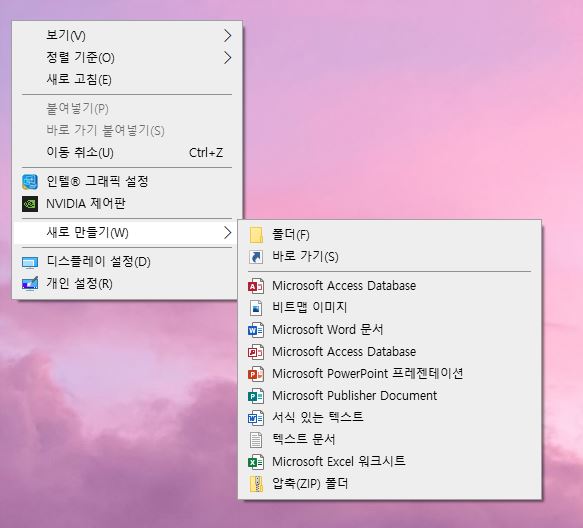Viewport: 583px width, 528px height.
Task: Create a Microsoft Publisher Document
Action: tap(390, 396)
